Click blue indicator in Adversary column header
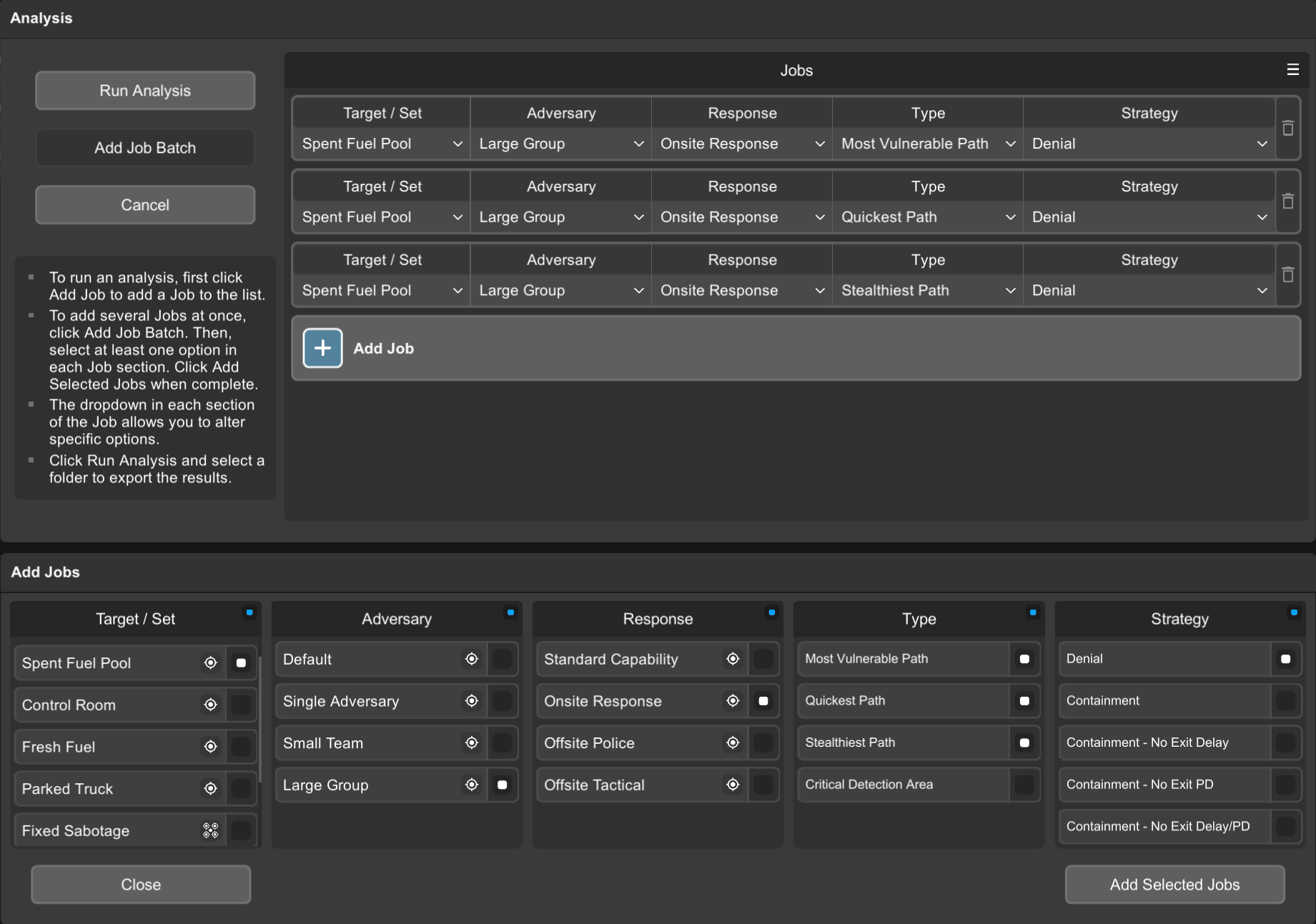 pyautogui.click(x=510, y=612)
